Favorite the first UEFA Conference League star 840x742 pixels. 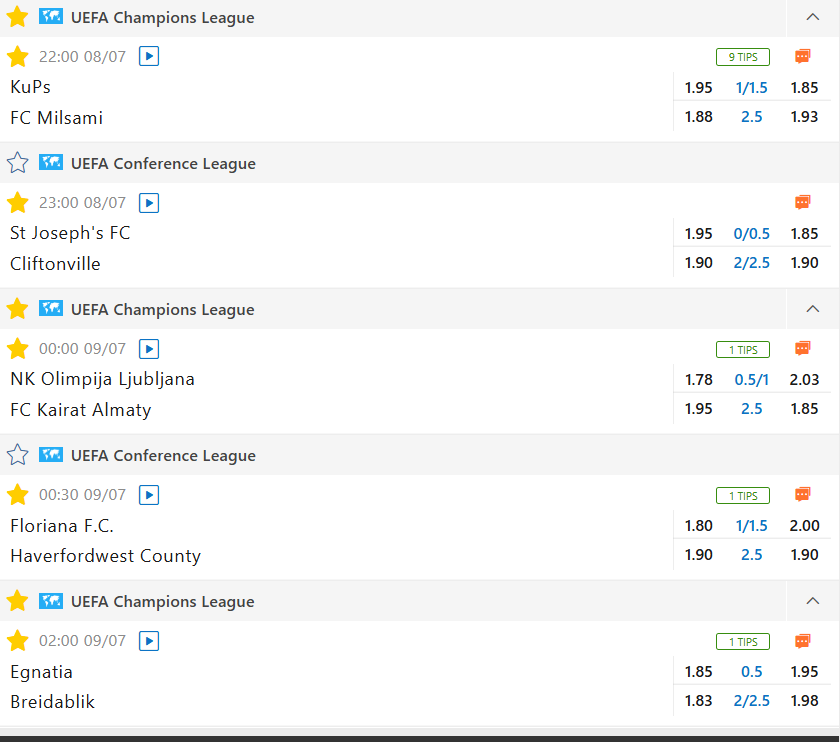click(x=17, y=163)
